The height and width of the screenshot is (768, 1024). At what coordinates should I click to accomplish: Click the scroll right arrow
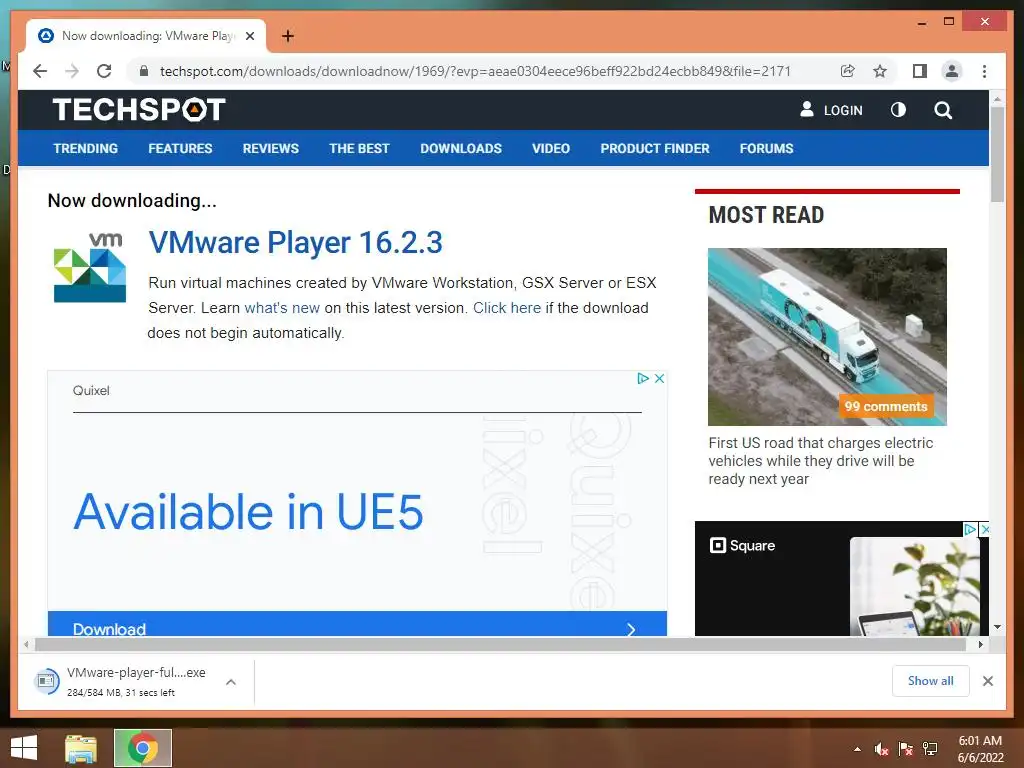coord(980,645)
